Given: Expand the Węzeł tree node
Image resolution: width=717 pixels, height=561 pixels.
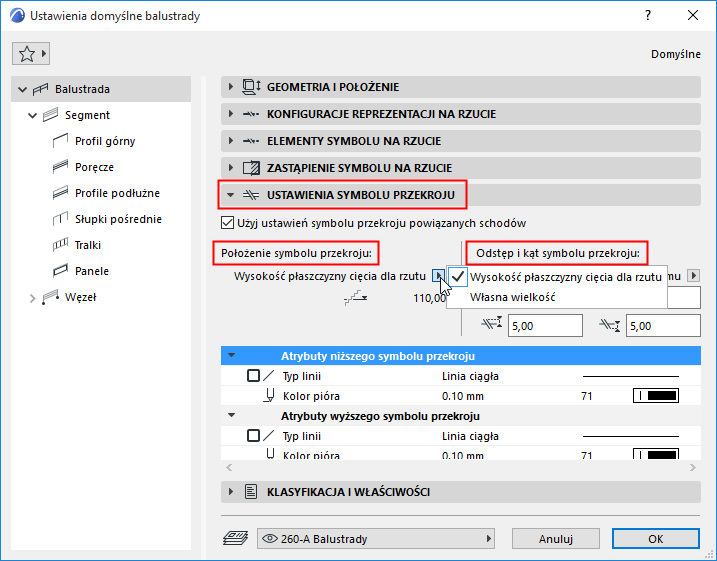Looking at the screenshot, I should tap(32, 298).
